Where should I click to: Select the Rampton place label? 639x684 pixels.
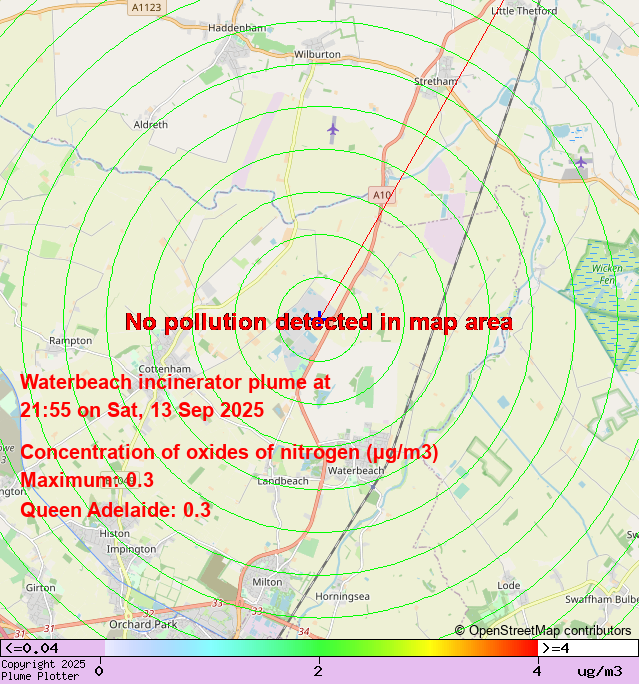click(x=71, y=341)
